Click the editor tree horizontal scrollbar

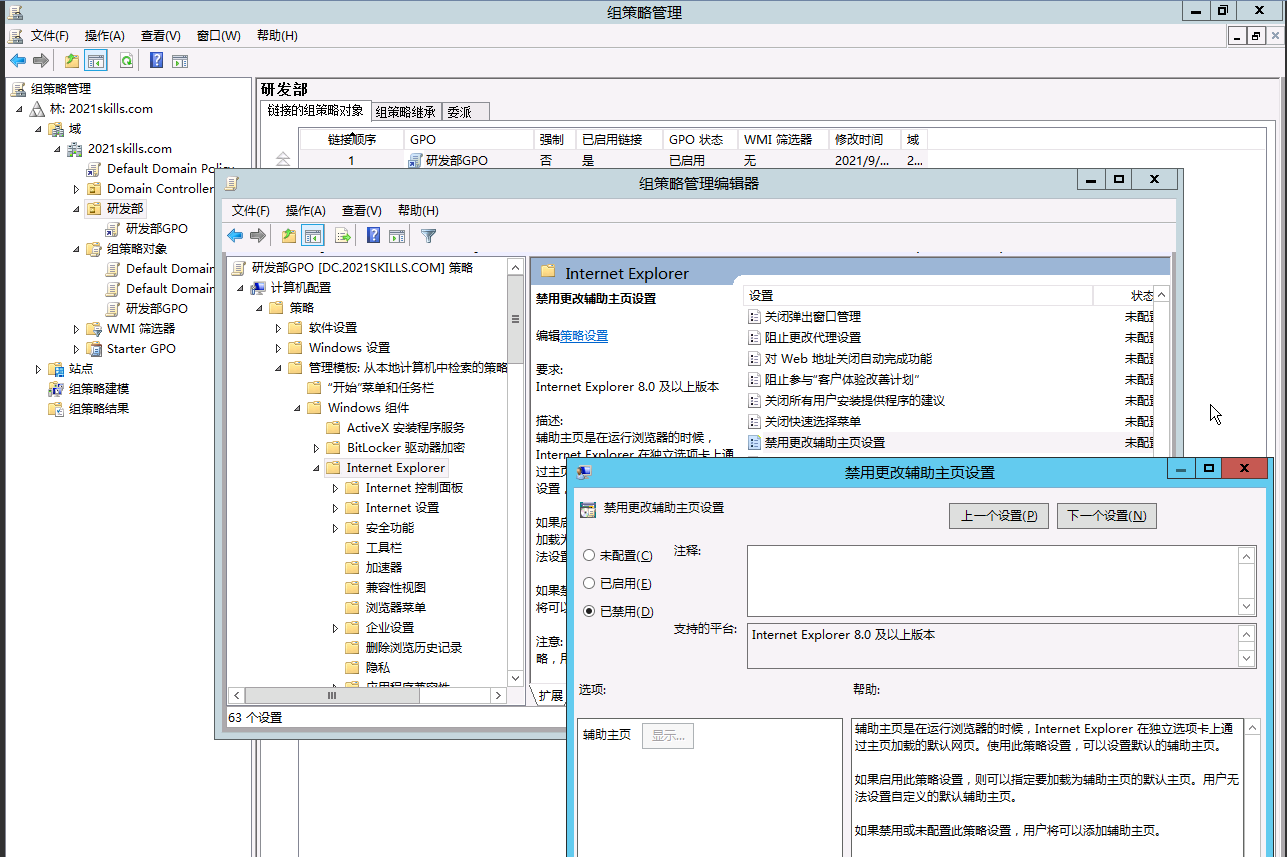tap(366, 695)
